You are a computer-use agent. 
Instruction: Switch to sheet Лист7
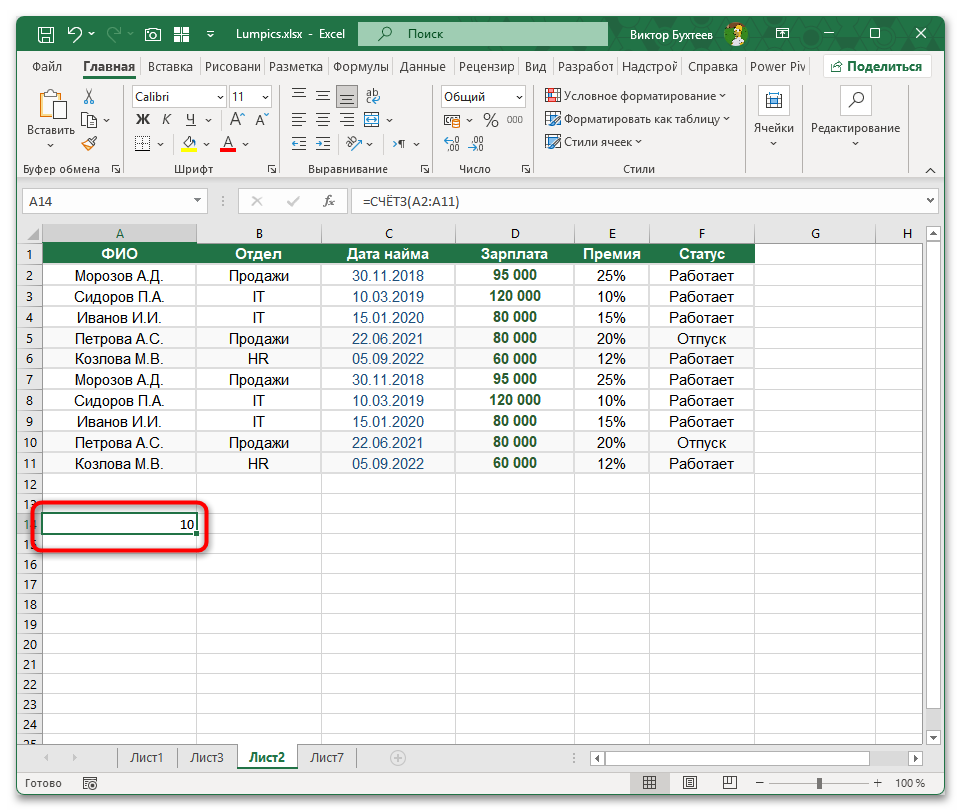coord(327,758)
